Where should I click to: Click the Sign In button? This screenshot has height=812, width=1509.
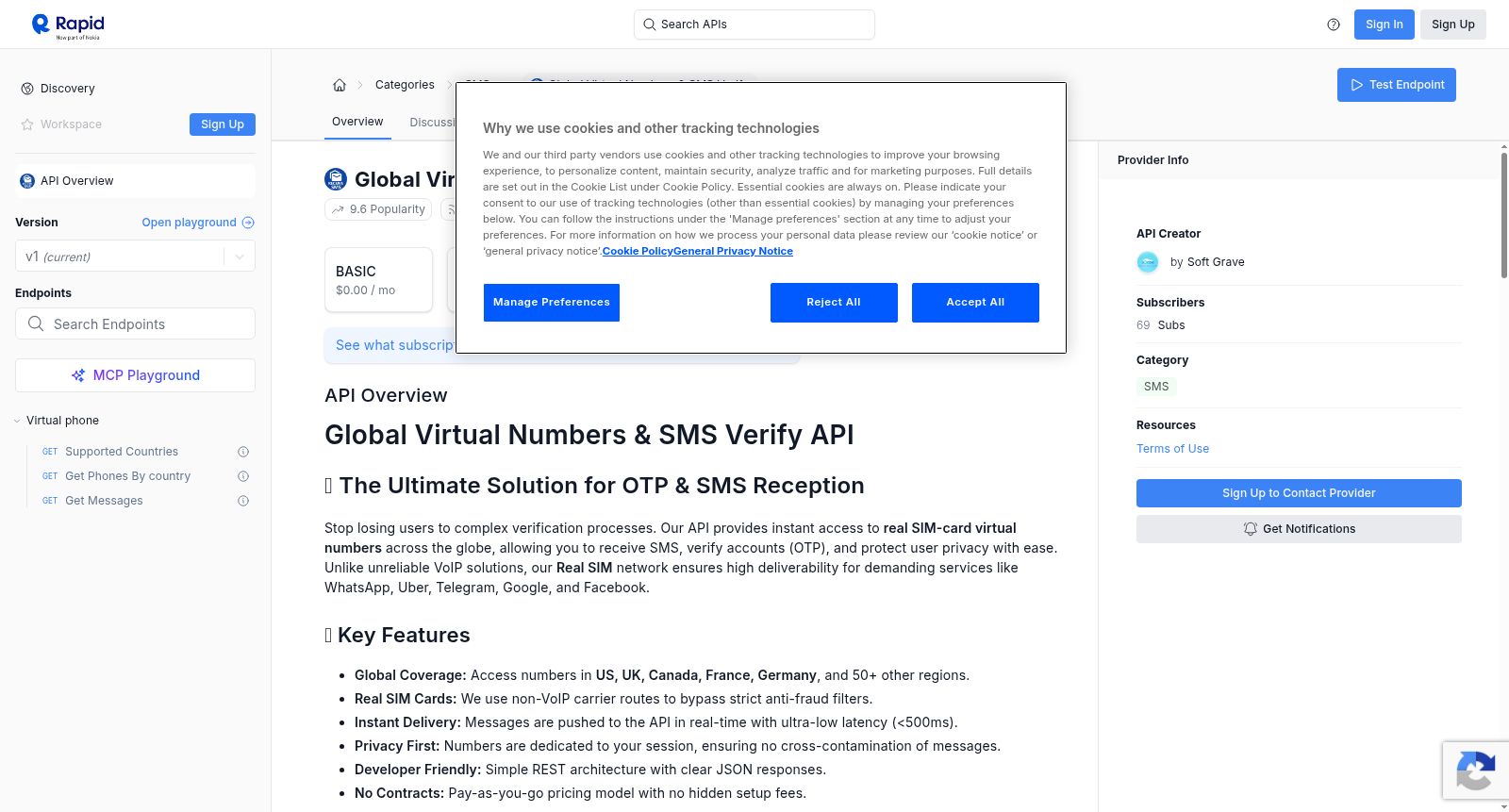[1384, 25]
